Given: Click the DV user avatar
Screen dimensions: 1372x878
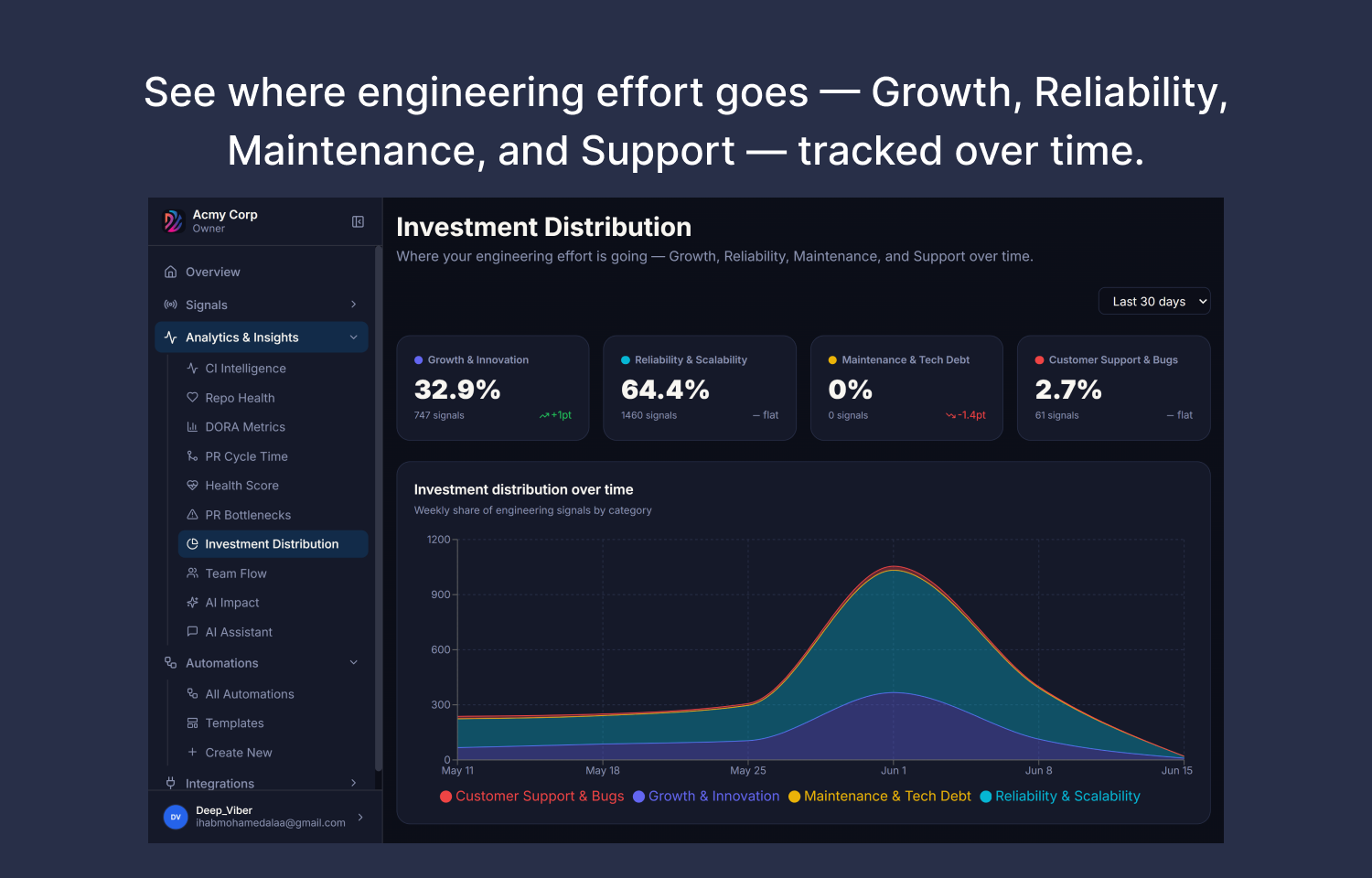Looking at the screenshot, I should pos(176,817).
